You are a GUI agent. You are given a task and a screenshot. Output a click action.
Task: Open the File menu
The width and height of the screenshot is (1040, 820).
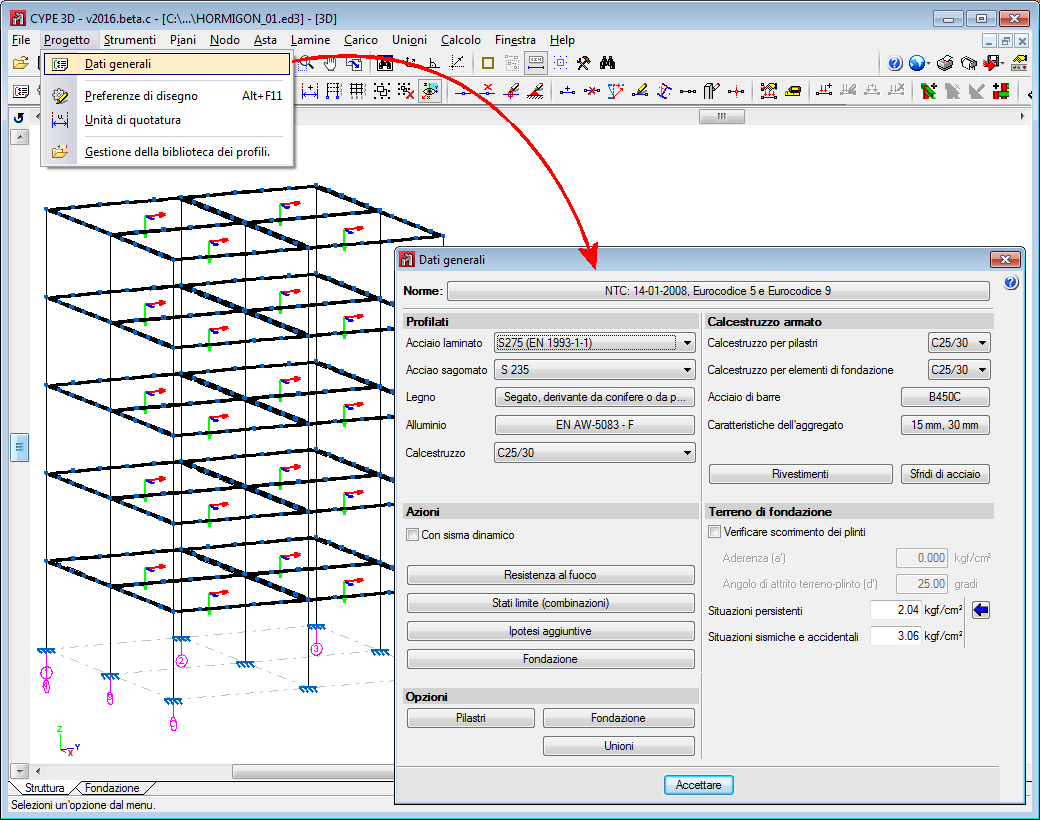point(21,40)
